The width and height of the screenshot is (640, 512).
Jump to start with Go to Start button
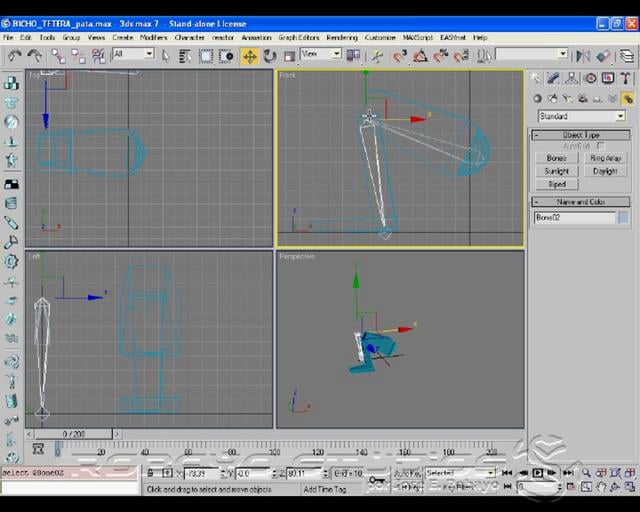click(x=507, y=473)
